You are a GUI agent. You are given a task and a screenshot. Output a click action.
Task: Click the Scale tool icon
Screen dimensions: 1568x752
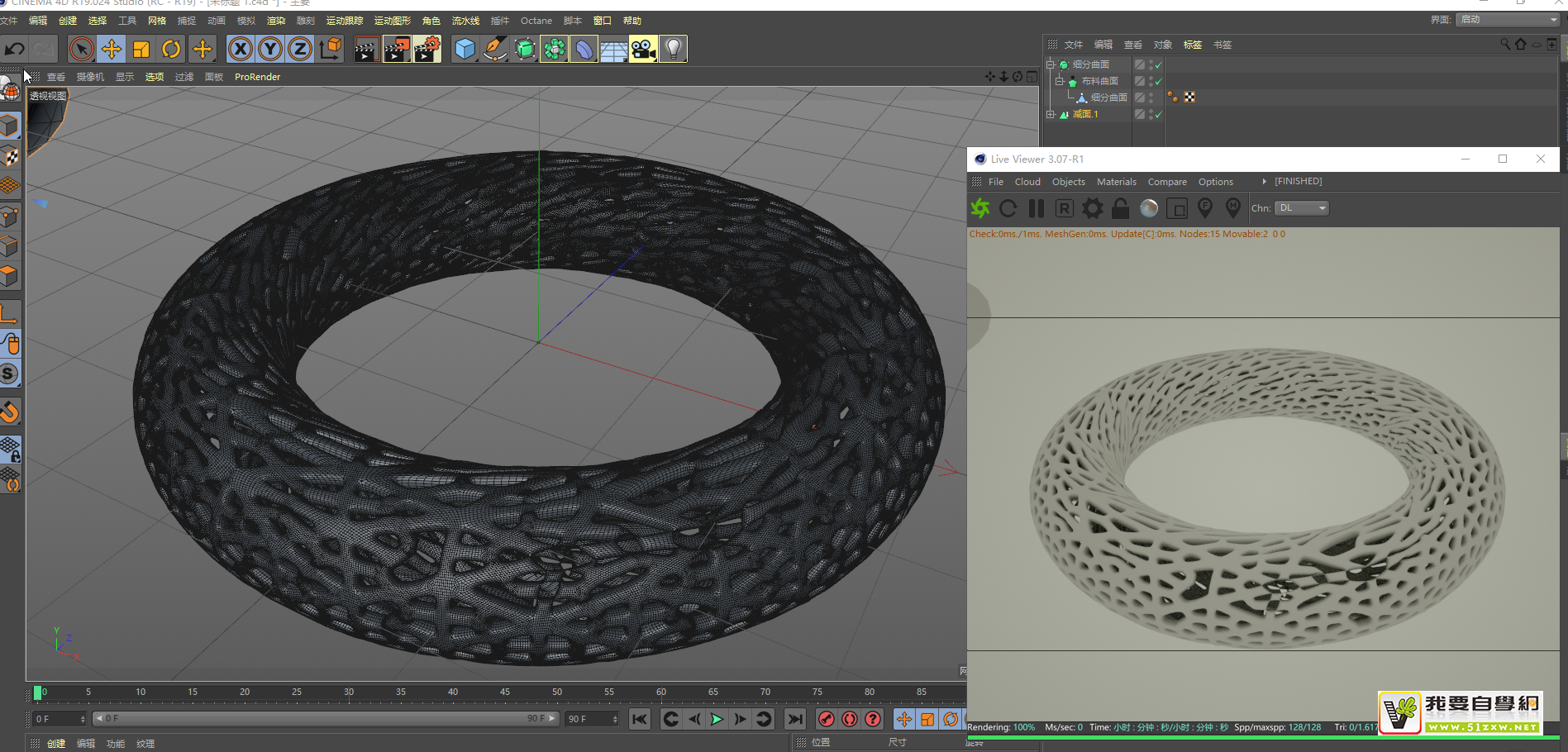pyautogui.click(x=141, y=50)
